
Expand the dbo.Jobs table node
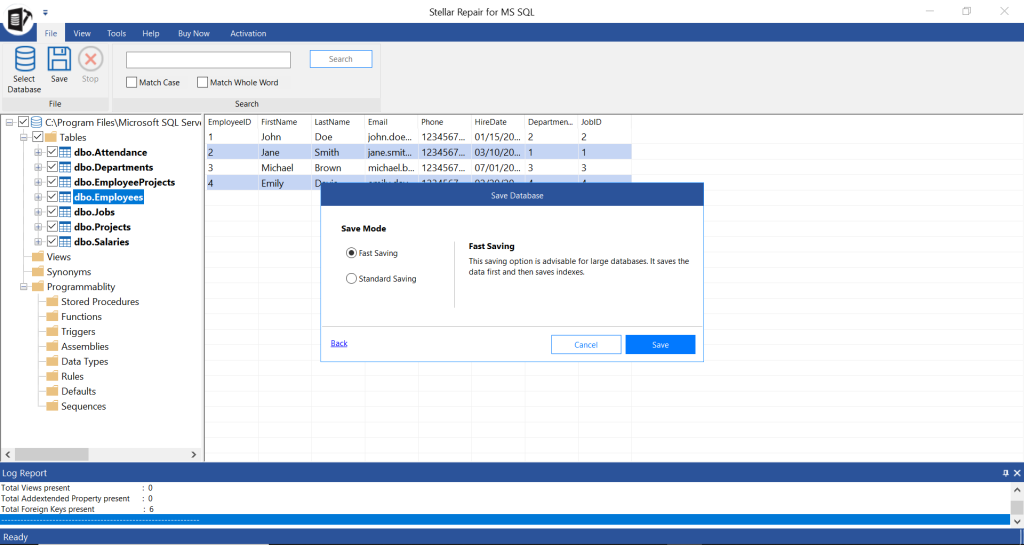pyautogui.click(x=39, y=212)
